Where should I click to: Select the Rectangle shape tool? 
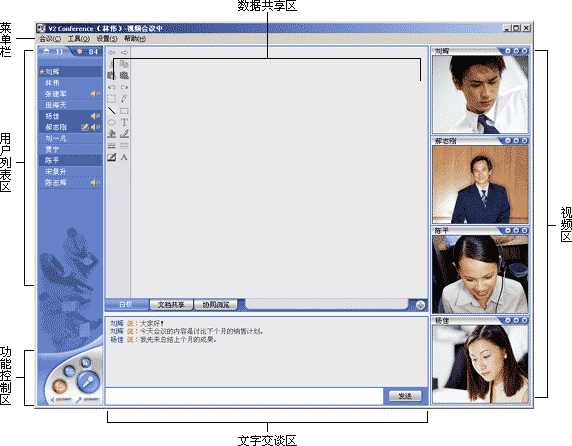click(x=124, y=110)
